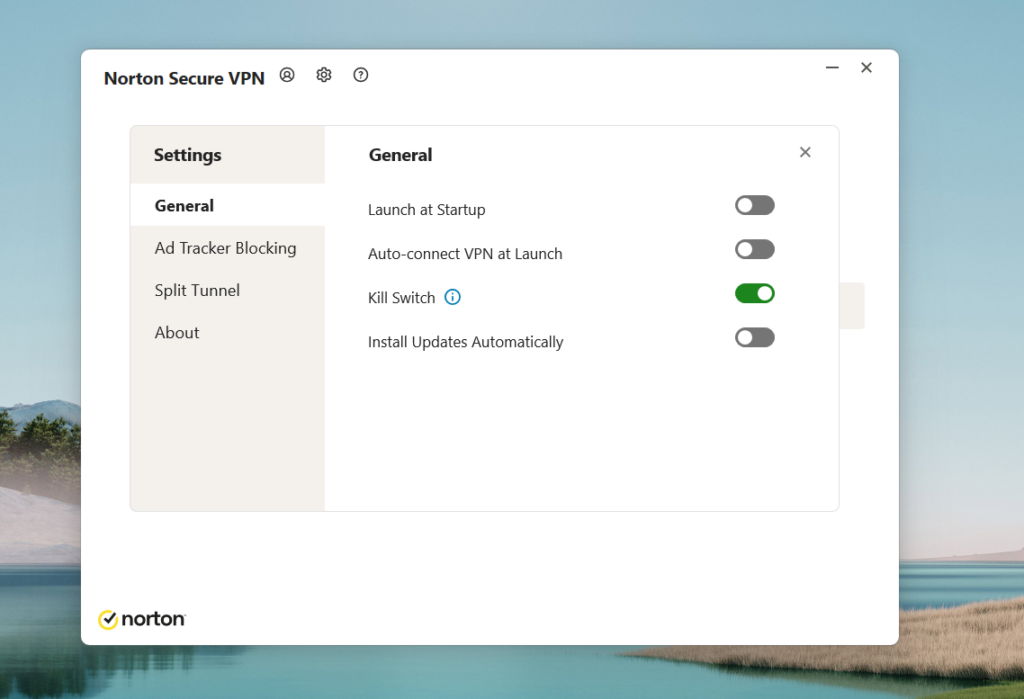Open Ad Tracker Blocking settings
The height and width of the screenshot is (699, 1024).
click(x=225, y=248)
